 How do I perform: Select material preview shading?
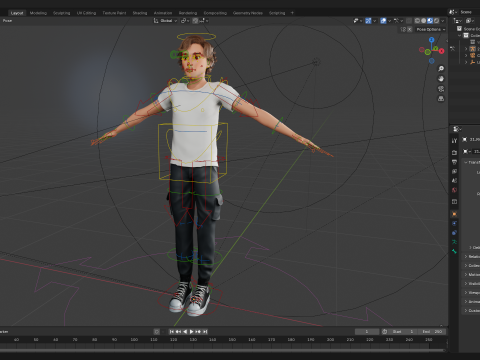(430, 21)
